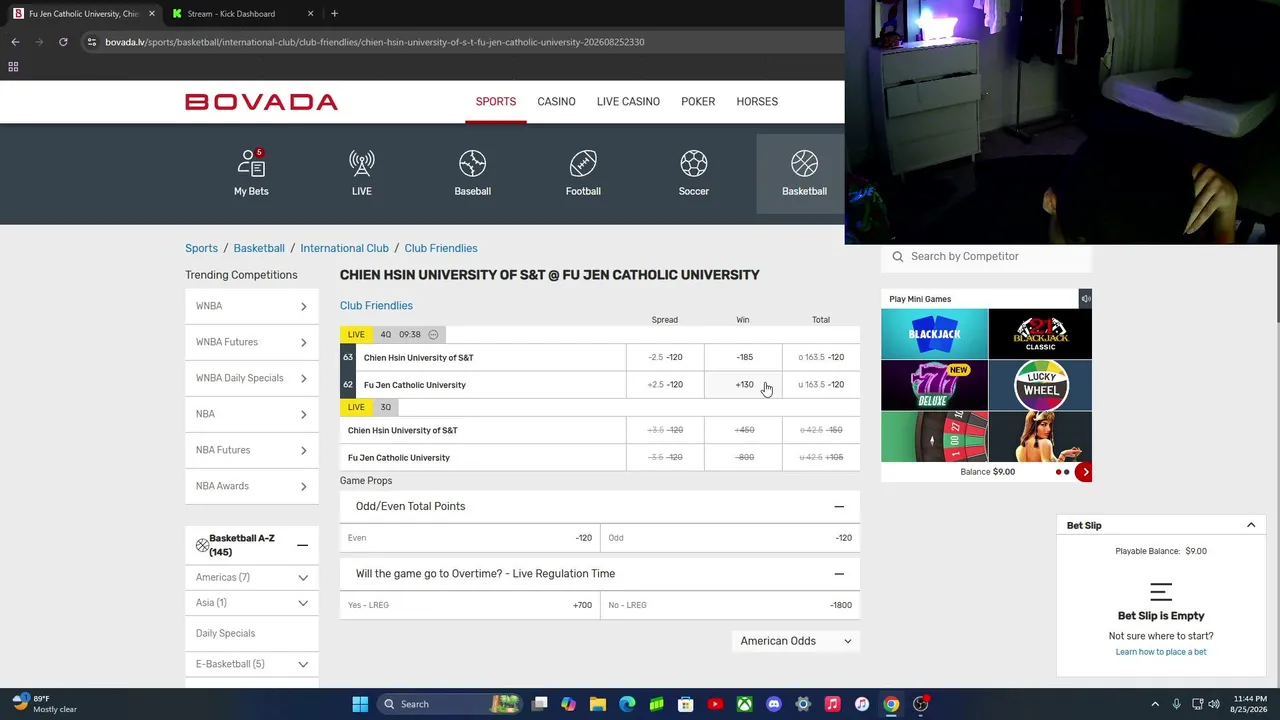This screenshot has height=720, width=1280.
Task: Reload the page with the refresh icon
Action: pyautogui.click(x=63, y=42)
